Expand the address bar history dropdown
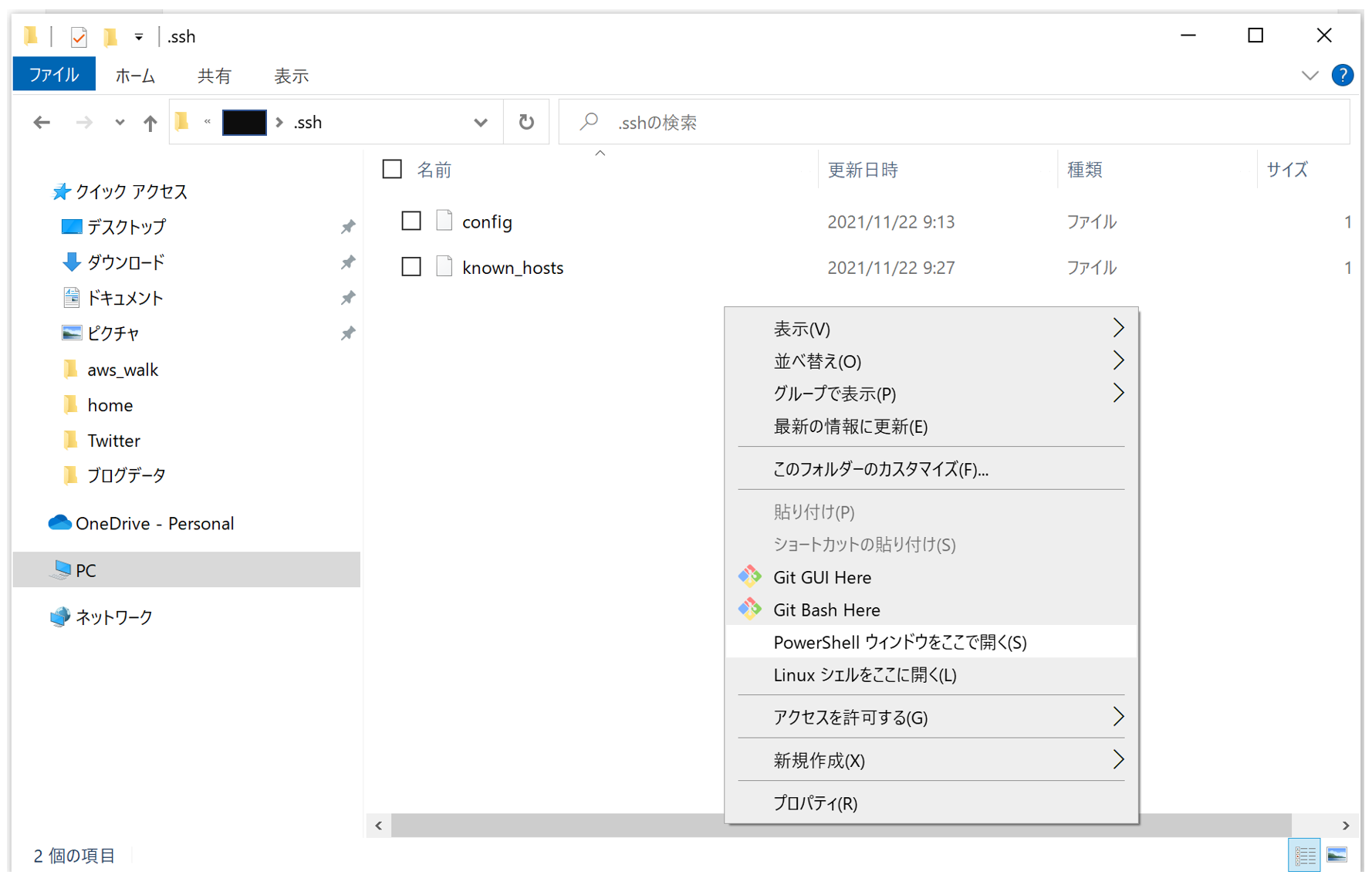 480,123
